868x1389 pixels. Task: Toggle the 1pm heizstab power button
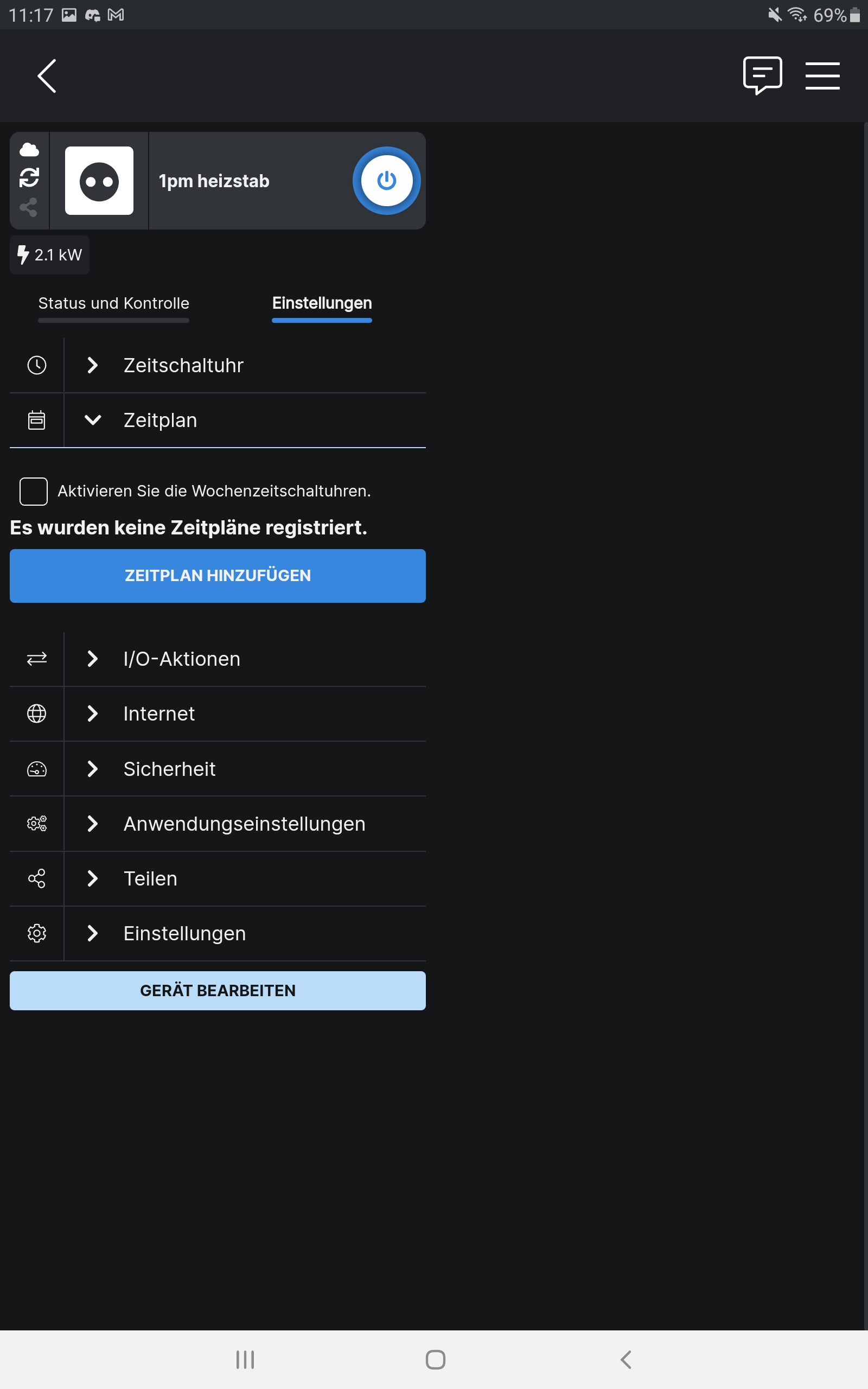386,181
